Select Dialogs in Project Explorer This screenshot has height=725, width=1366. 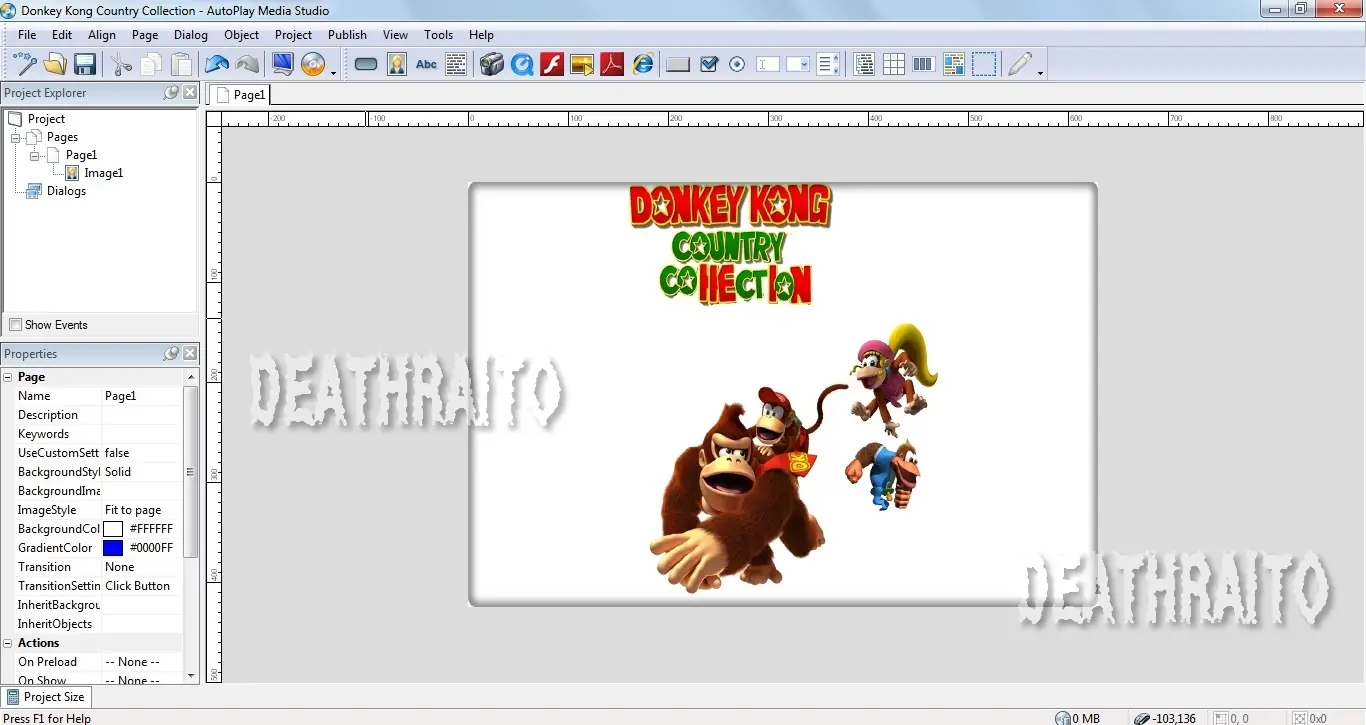[66, 191]
